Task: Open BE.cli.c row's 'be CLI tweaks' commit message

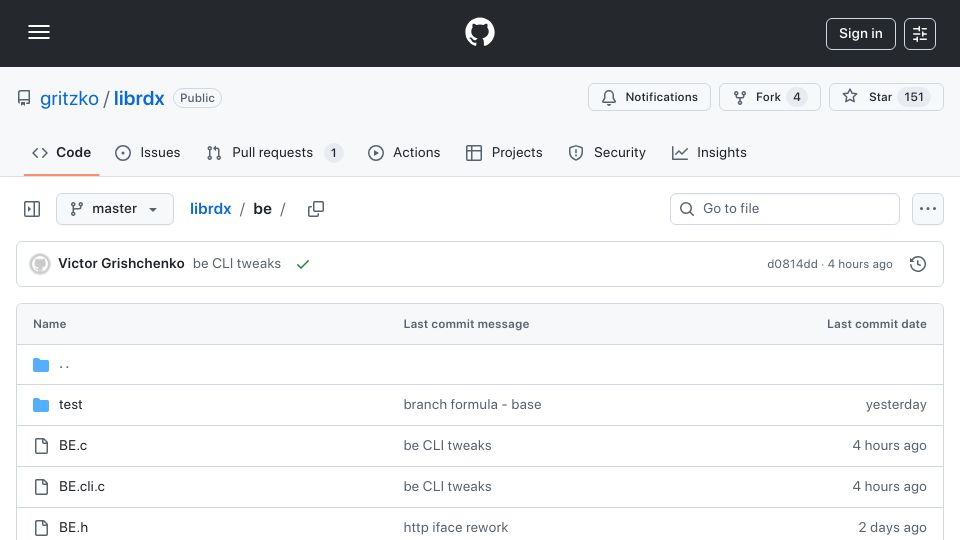Action: [448, 487]
